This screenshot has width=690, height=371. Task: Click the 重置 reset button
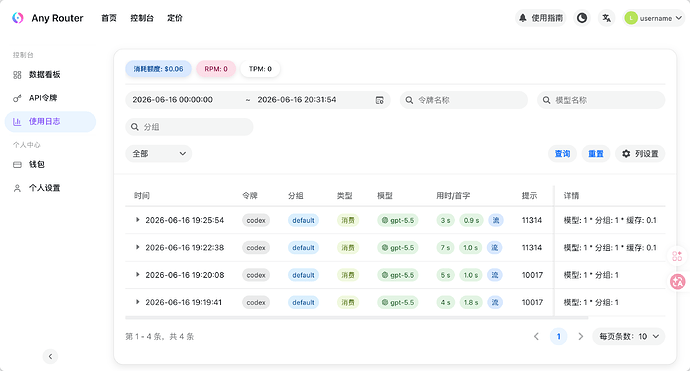(x=596, y=154)
